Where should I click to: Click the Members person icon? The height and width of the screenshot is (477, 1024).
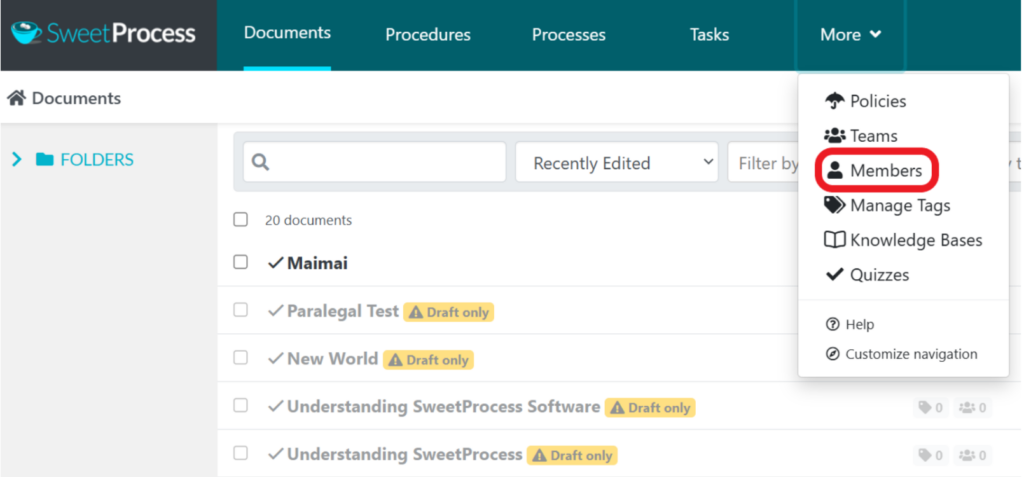coord(835,171)
